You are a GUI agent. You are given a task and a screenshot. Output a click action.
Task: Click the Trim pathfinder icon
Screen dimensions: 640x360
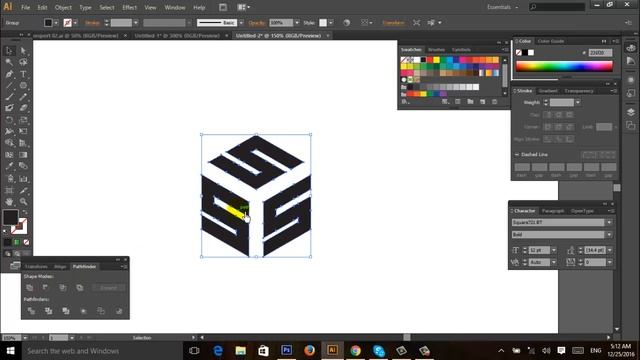coord(48,311)
